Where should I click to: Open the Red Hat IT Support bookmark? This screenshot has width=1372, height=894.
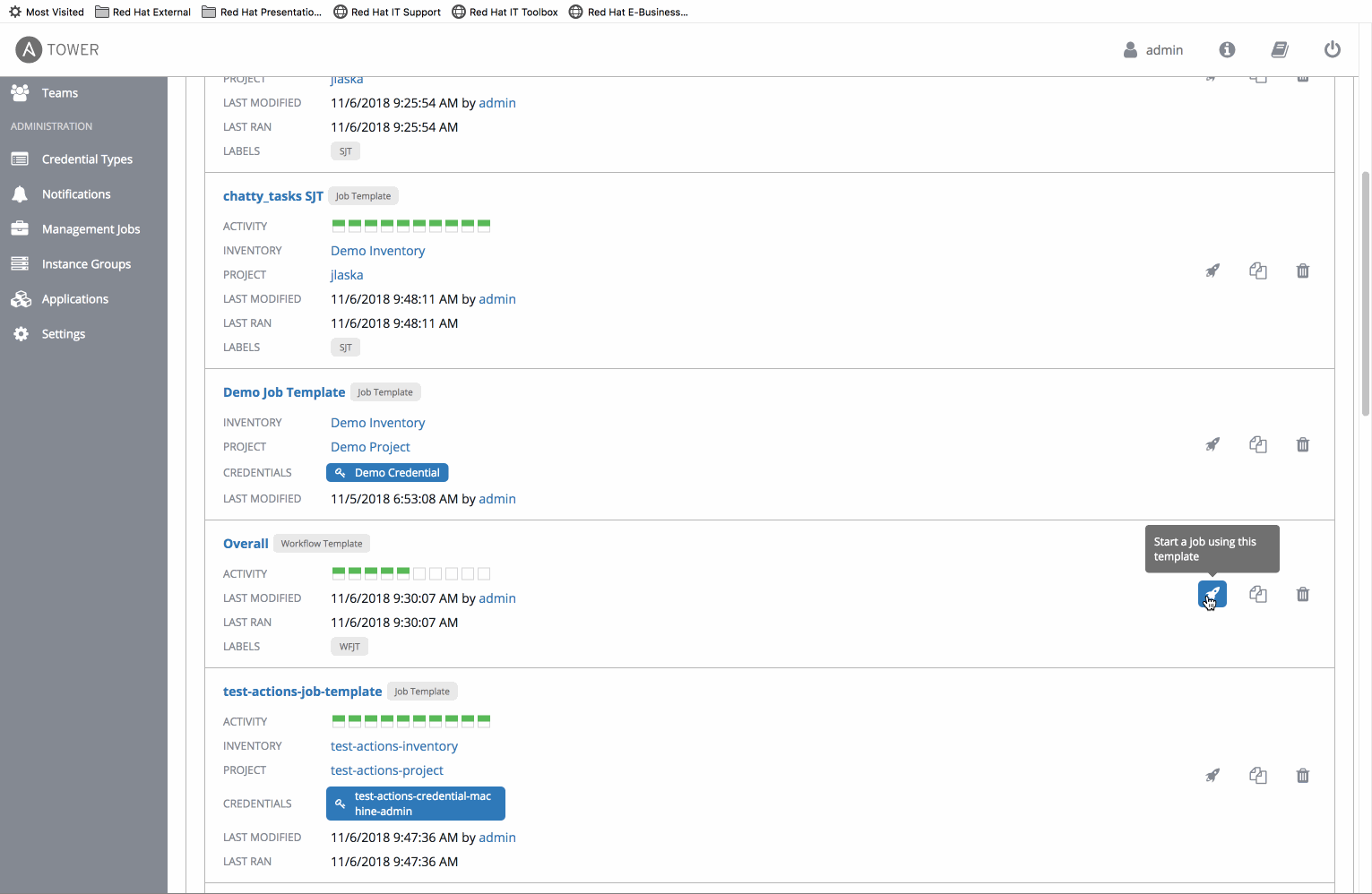pos(387,12)
